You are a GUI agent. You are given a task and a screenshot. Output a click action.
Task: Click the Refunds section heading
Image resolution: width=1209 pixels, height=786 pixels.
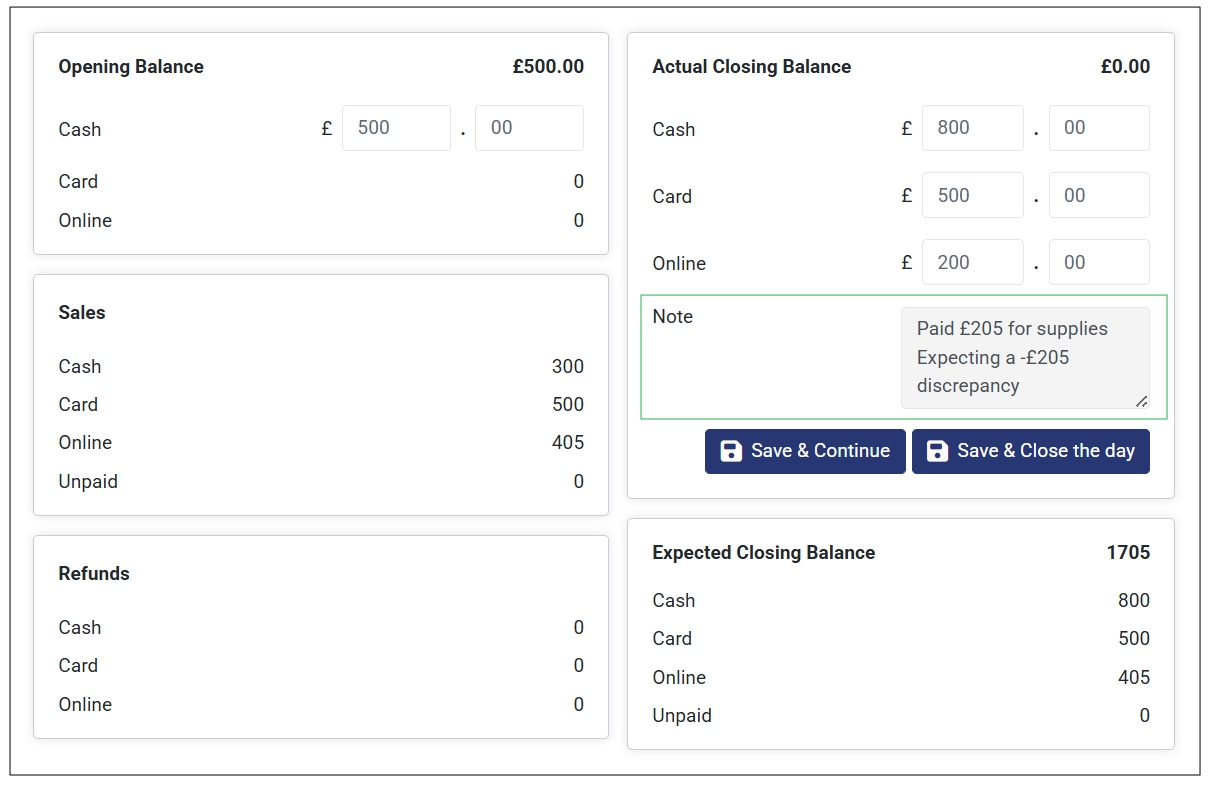pyautogui.click(x=94, y=574)
